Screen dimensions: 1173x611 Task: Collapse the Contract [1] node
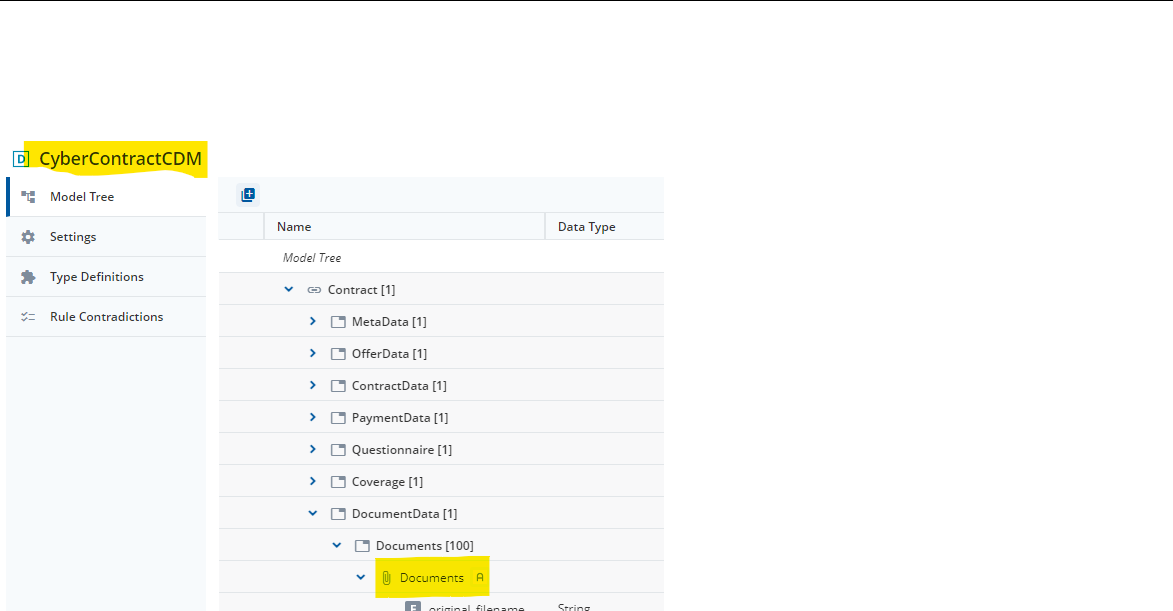289,289
